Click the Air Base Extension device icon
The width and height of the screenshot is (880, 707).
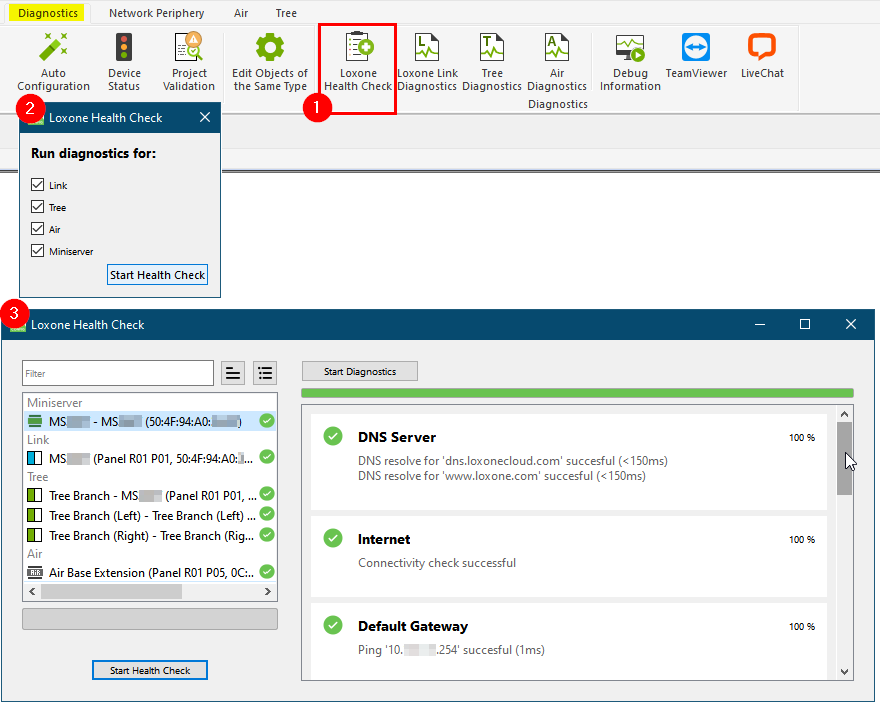35,572
